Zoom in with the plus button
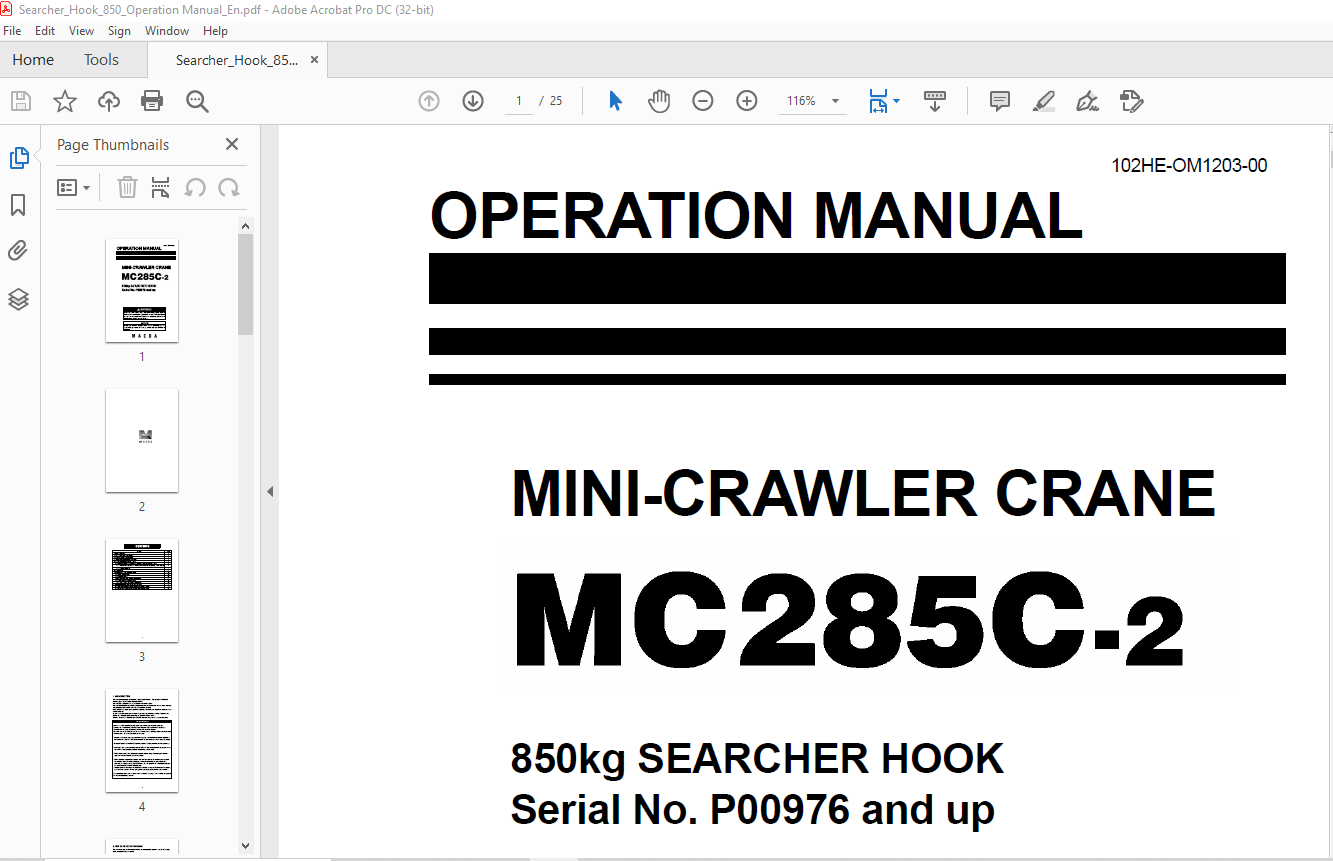 pyautogui.click(x=747, y=101)
